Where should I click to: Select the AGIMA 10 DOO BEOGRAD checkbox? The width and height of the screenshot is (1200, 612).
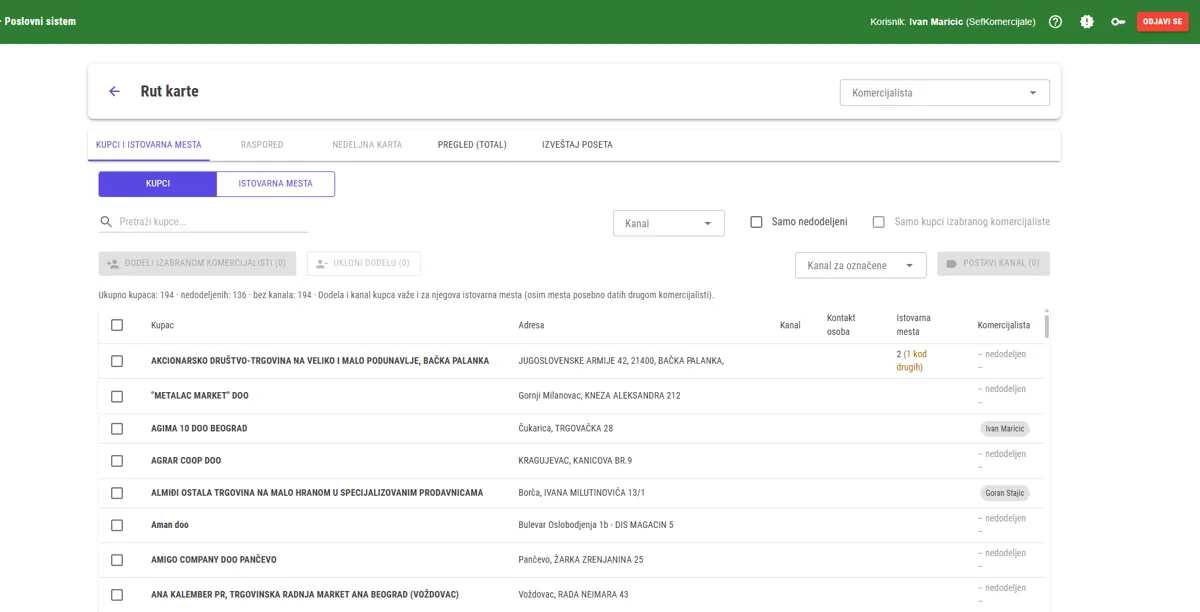coord(117,428)
